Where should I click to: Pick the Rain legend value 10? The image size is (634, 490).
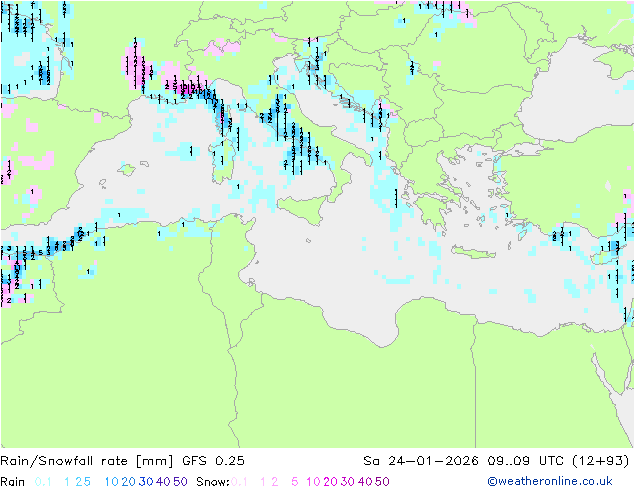pos(112,482)
